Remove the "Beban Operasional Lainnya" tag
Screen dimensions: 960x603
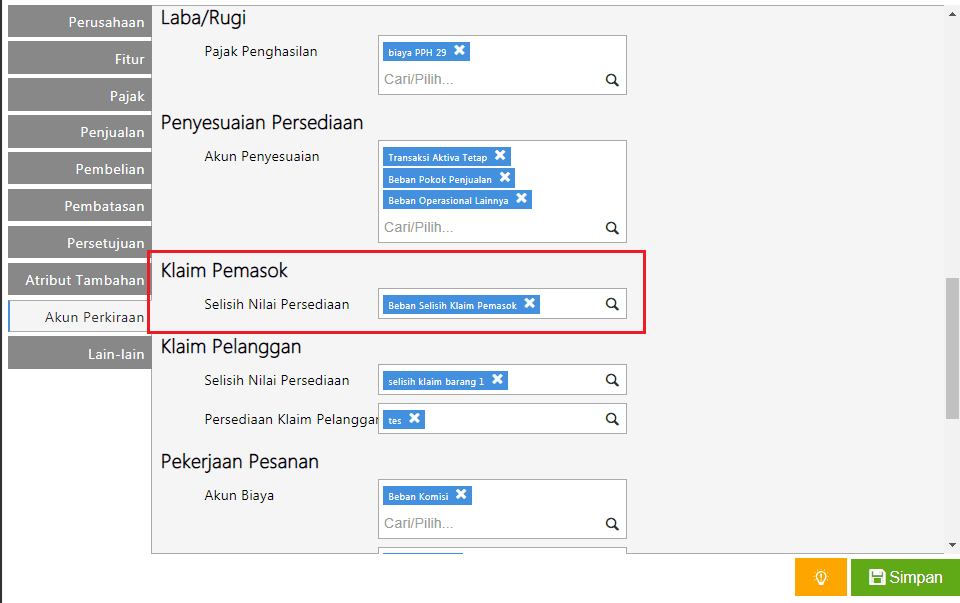coord(522,199)
